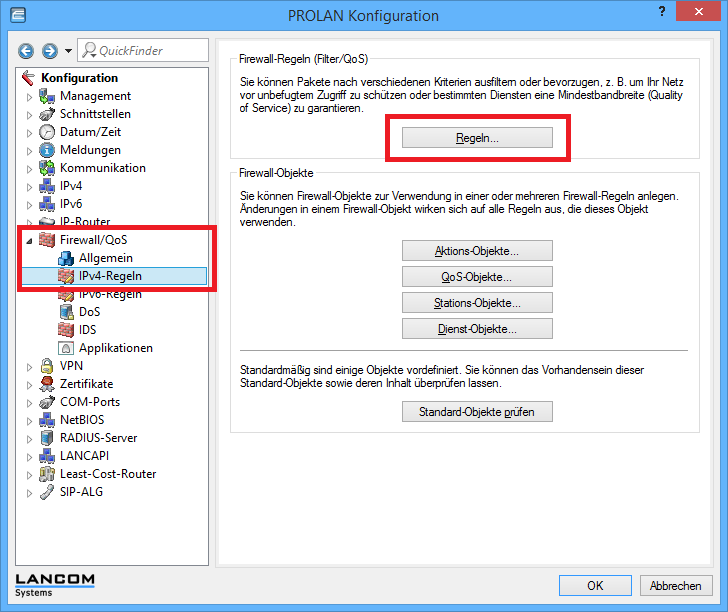
Task: Click the Datum/Zeit clock icon
Action: tap(46, 132)
